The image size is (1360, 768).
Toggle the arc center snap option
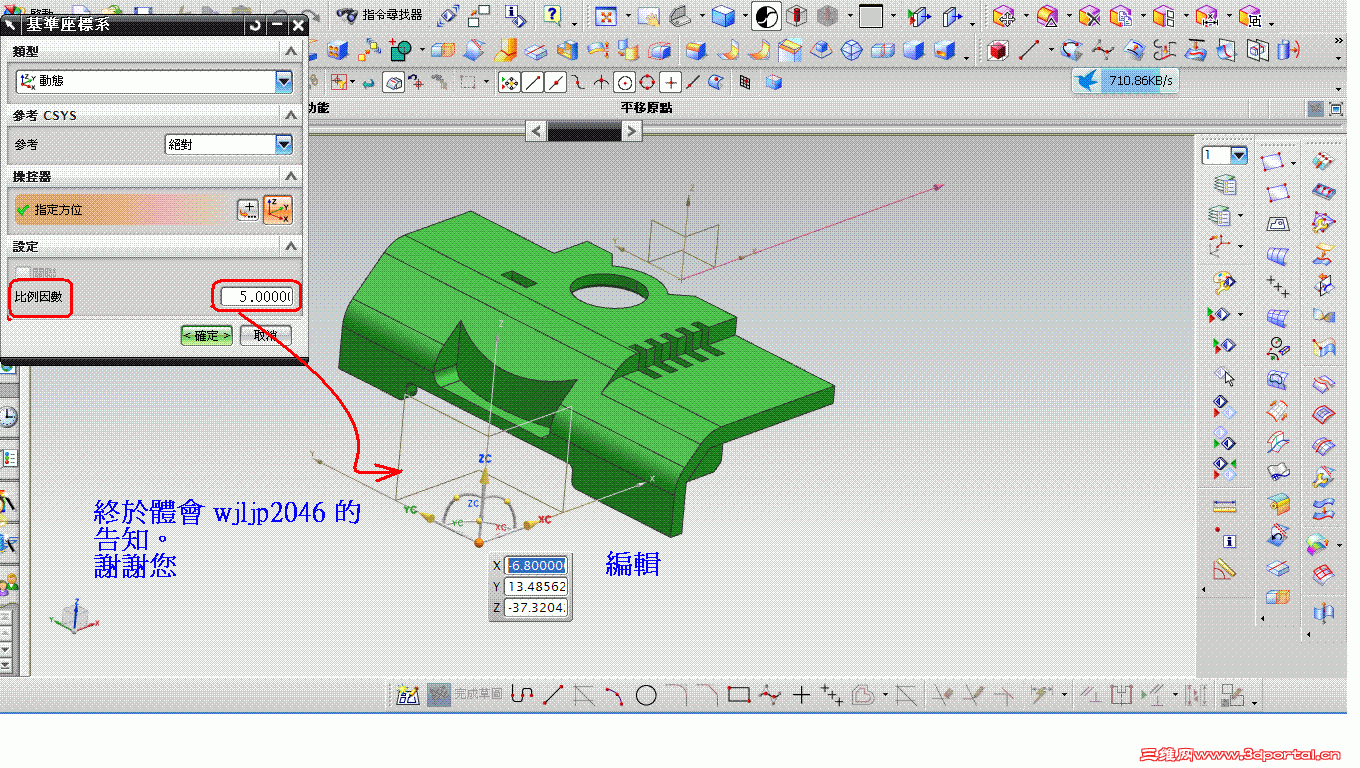click(625, 82)
